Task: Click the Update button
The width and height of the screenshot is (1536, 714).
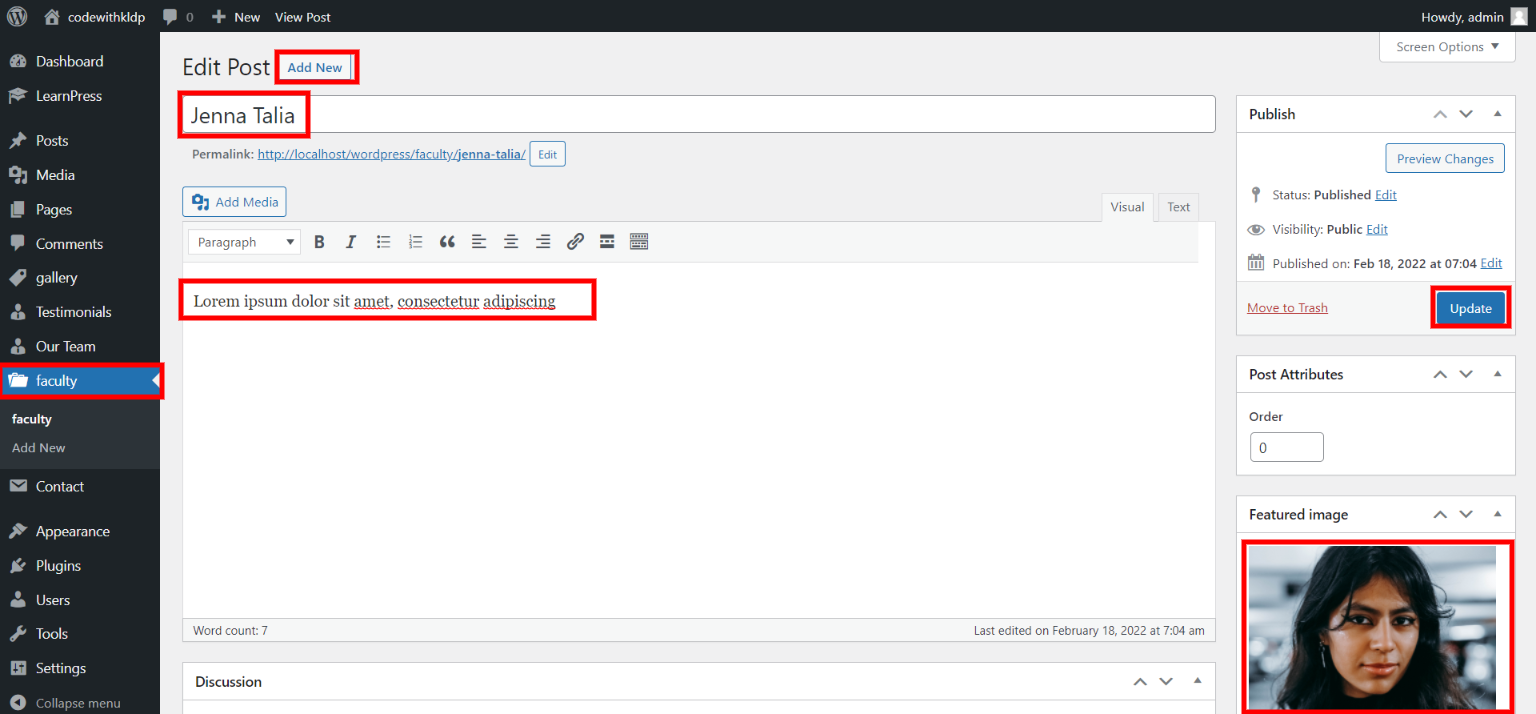Action: (x=1470, y=308)
